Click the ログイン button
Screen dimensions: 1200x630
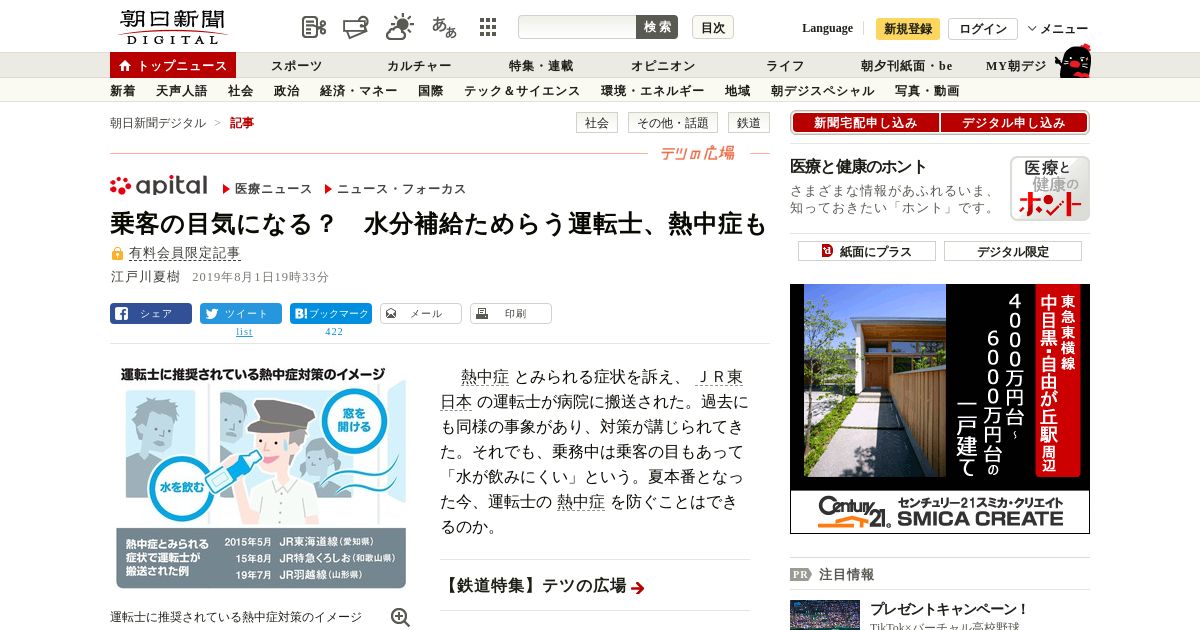click(983, 28)
